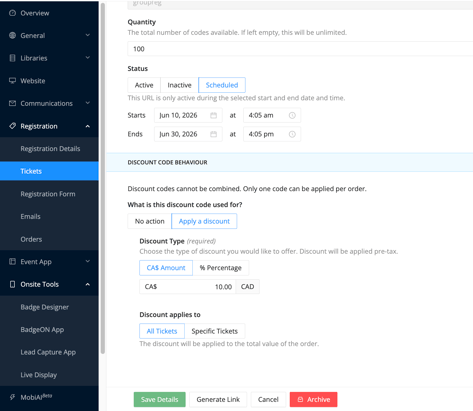Open calendar icon for Ends date
The height and width of the screenshot is (411, 473).
click(x=213, y=134)
